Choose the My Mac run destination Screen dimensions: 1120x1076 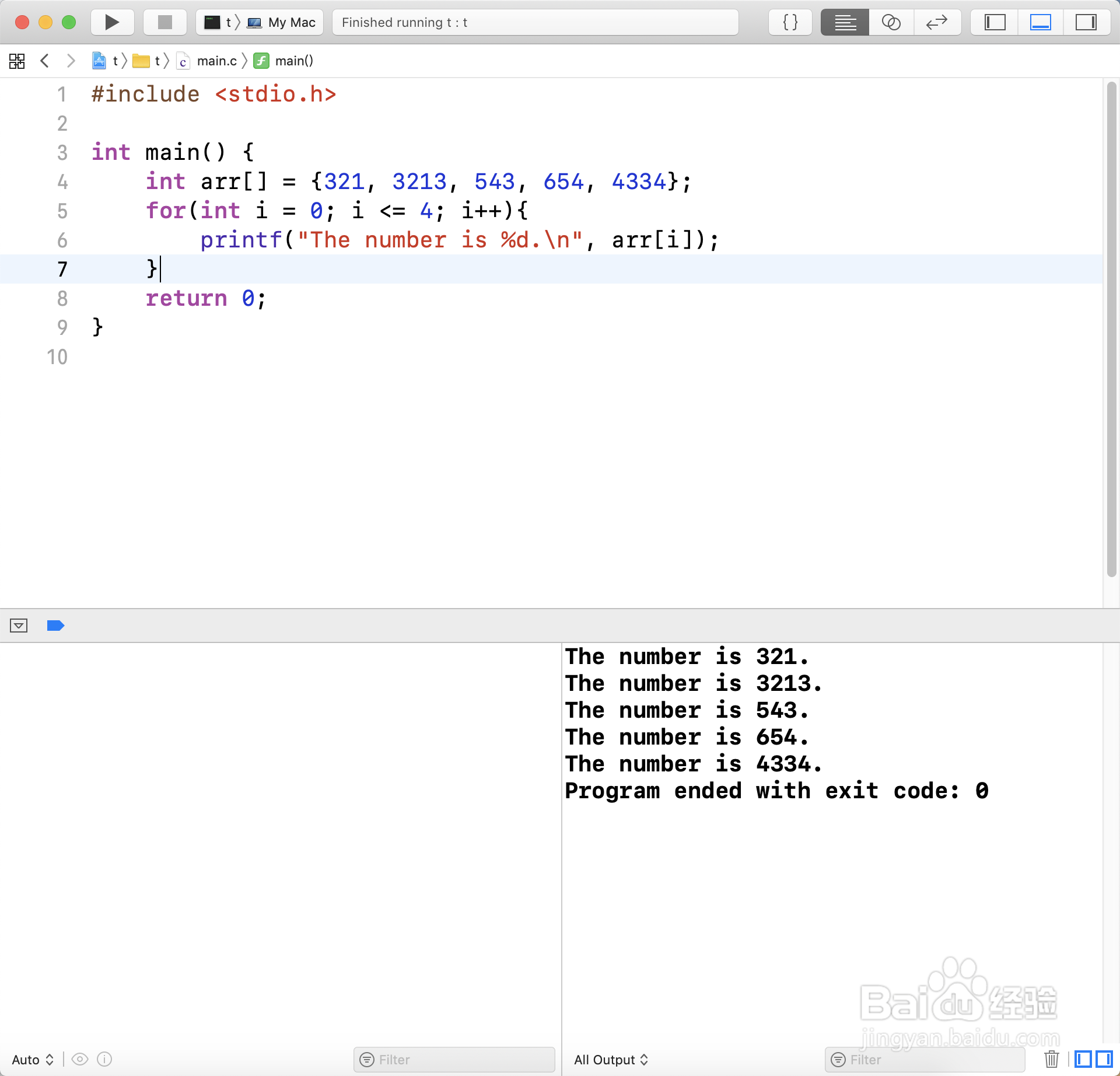click(x=290, y=22)
